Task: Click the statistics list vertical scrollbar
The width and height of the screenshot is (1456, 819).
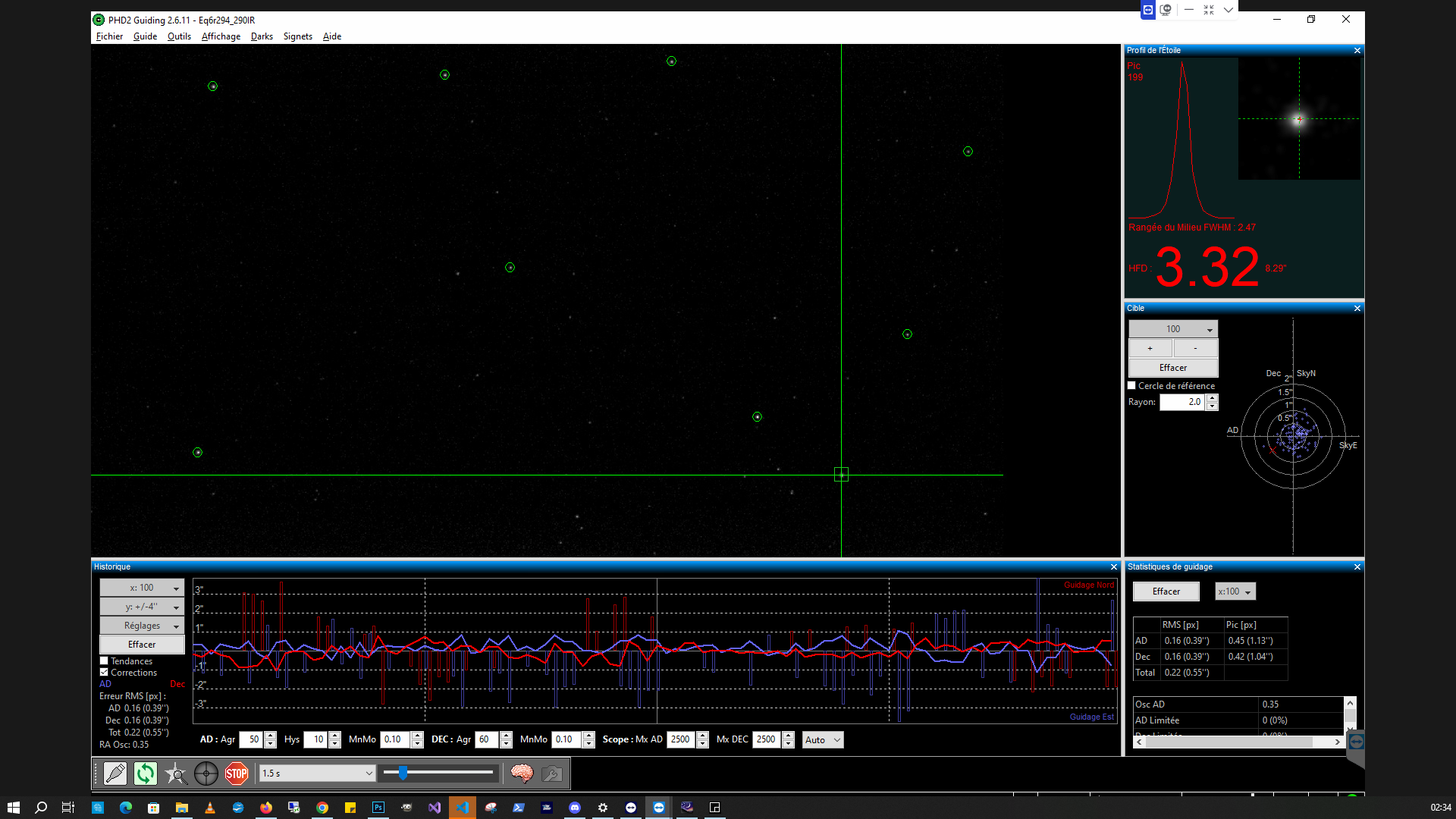Action: (x=1350, y=716)
